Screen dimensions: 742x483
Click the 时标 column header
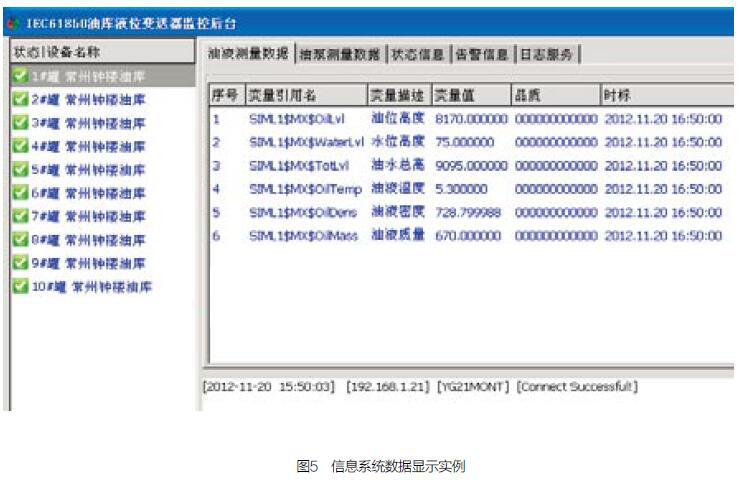pos(665,95)
